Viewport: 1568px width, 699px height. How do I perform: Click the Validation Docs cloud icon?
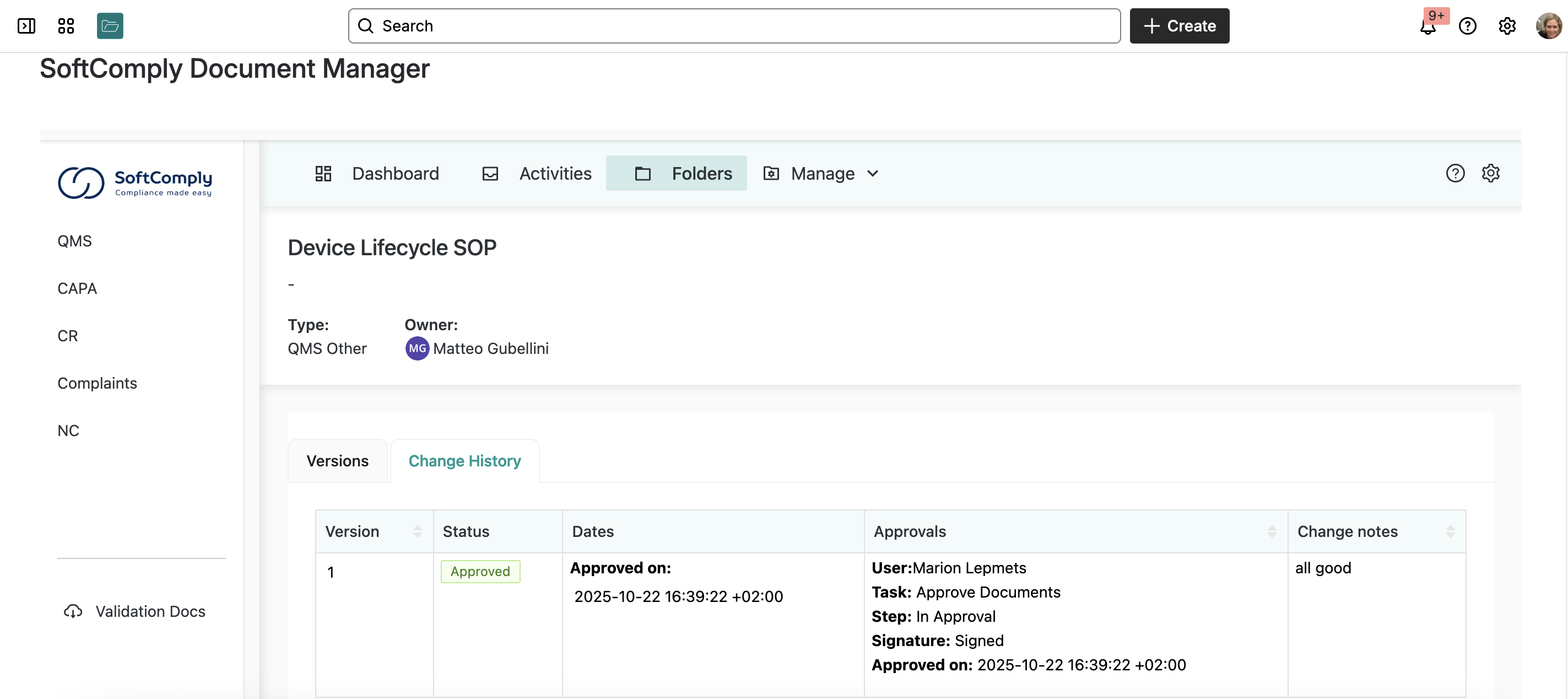pyautogui.click(x=73, y=611)
